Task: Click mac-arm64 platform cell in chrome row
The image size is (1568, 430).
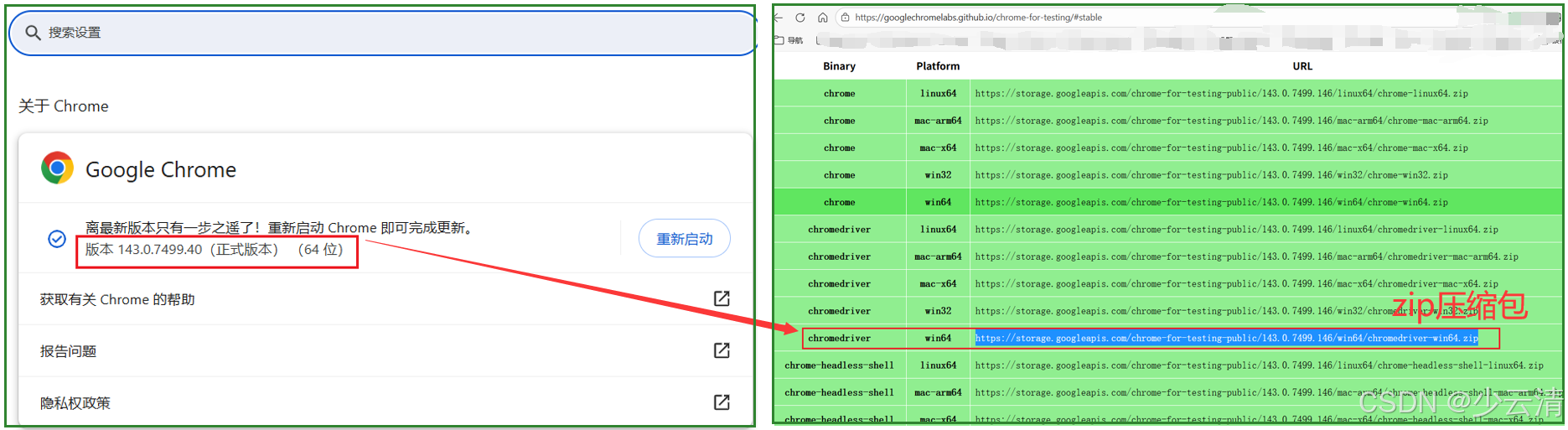Action: [x=938, y=121]
